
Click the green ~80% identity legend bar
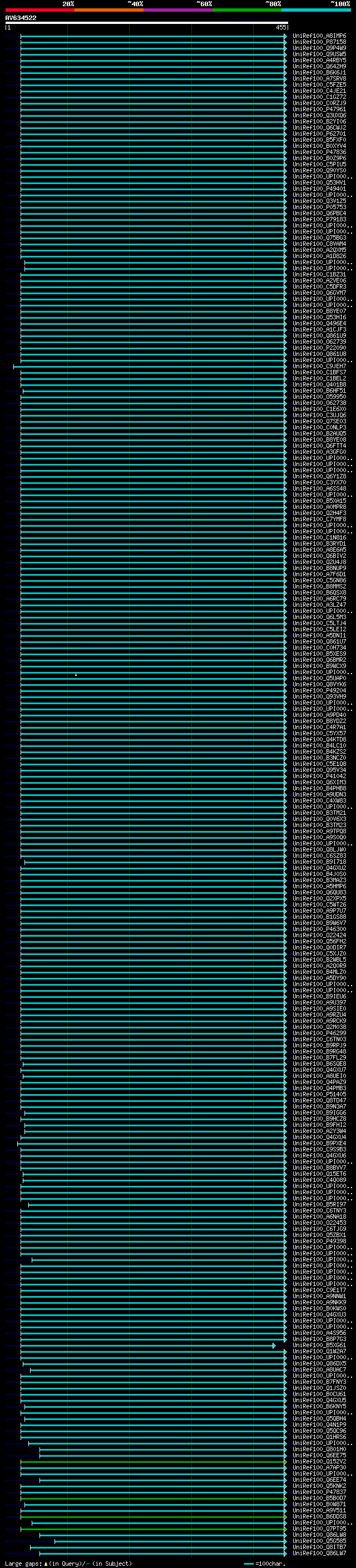[247, 10]
